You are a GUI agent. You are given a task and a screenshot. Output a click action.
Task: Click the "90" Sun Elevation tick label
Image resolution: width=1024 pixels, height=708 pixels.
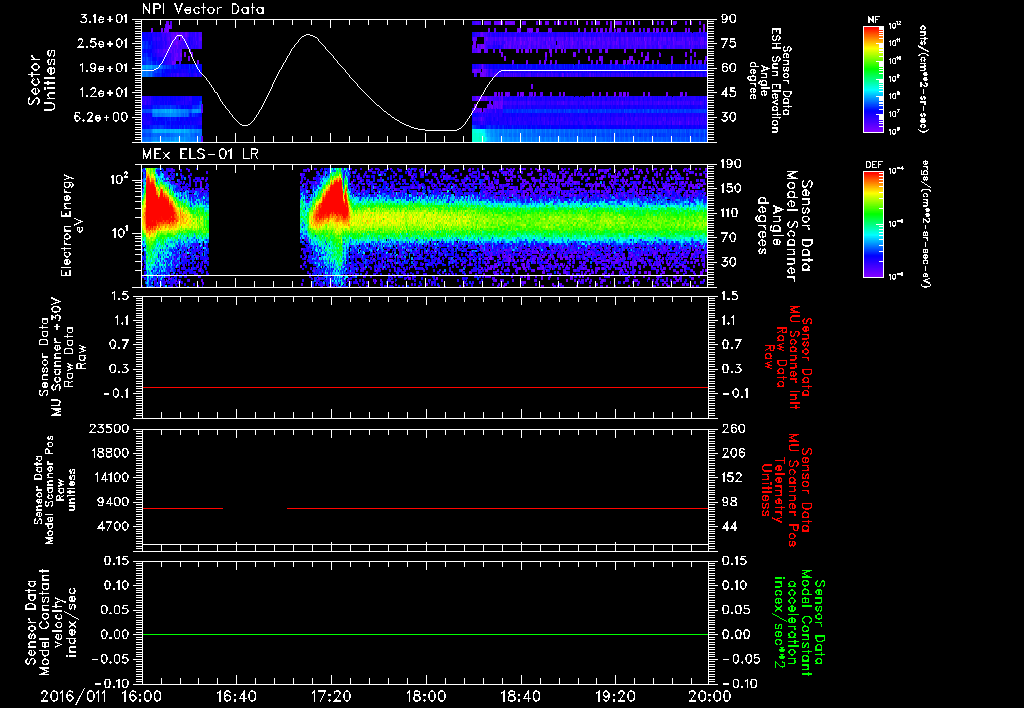coord(728,19)
